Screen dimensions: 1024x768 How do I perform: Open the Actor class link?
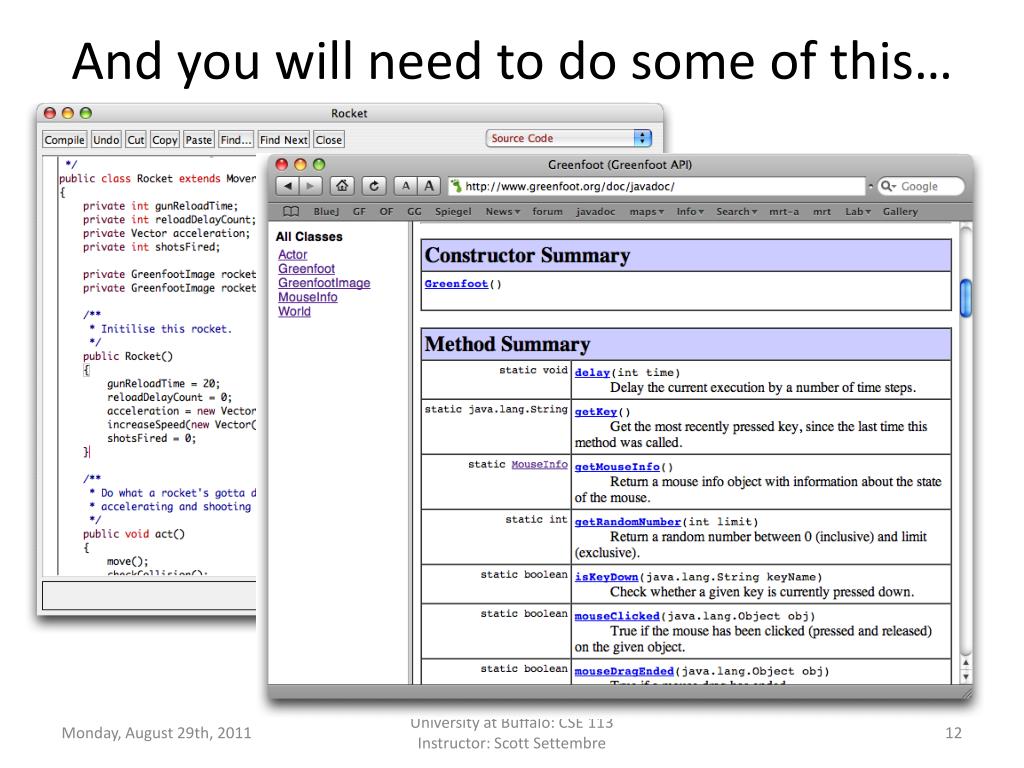point(293,255)
